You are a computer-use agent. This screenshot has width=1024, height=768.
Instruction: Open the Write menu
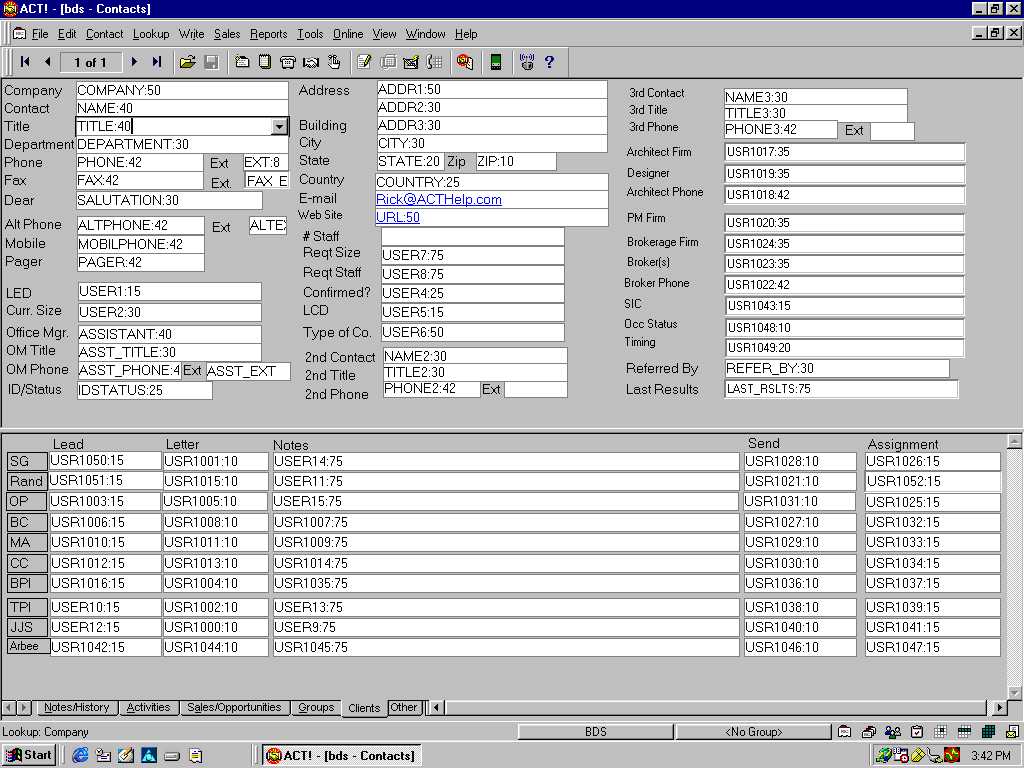pyautogui.click(x=191, y=34)
